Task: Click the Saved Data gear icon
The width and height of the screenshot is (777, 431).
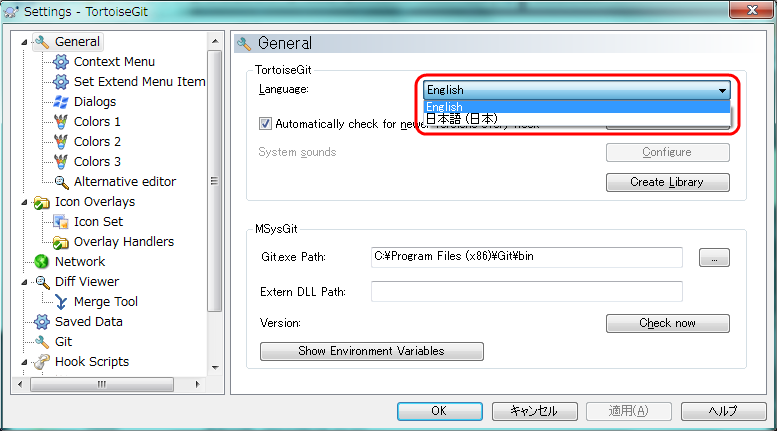Action: 42,322
